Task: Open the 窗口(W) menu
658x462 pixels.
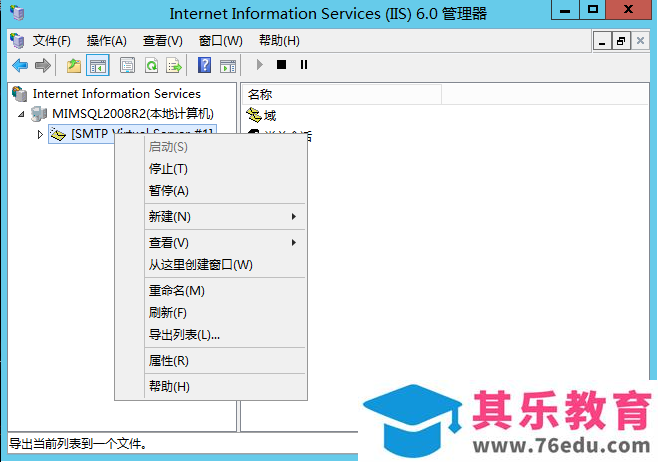Action: tap(220, 41)
